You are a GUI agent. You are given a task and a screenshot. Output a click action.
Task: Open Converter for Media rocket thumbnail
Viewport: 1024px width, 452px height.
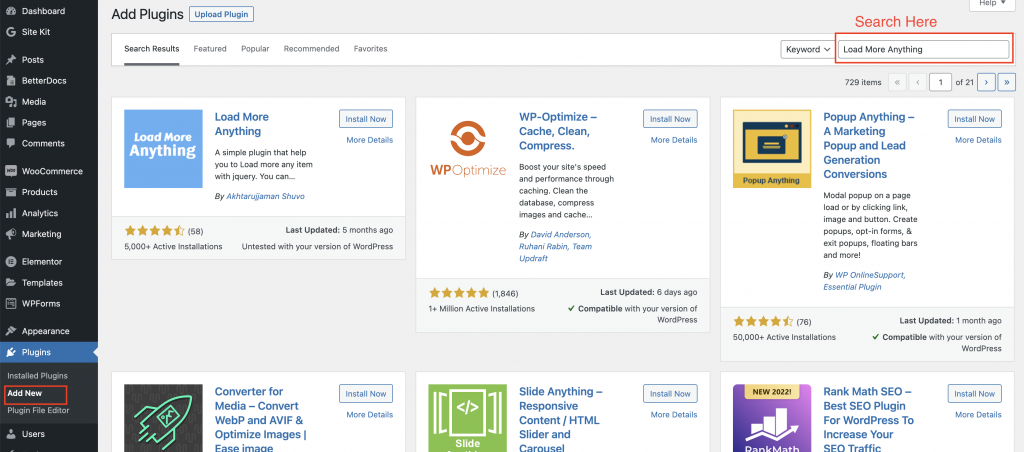pos(163,418)
